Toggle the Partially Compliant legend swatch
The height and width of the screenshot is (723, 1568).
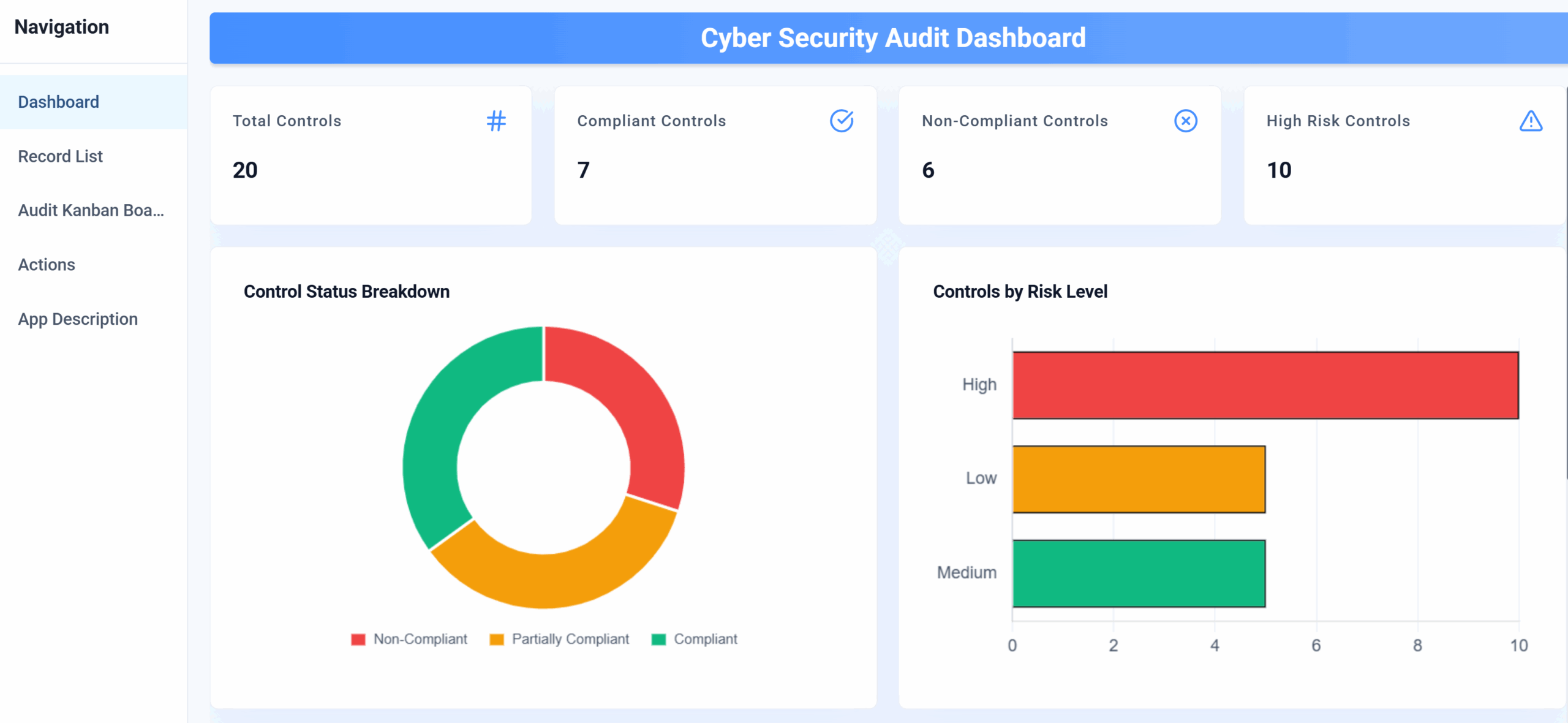pos(497,639)
